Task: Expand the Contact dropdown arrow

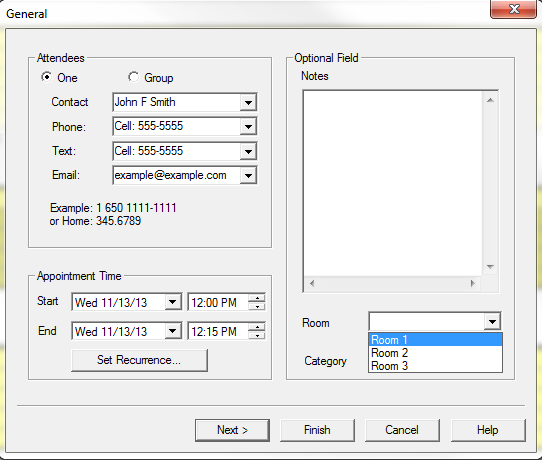Action: [x=248, y=102]
